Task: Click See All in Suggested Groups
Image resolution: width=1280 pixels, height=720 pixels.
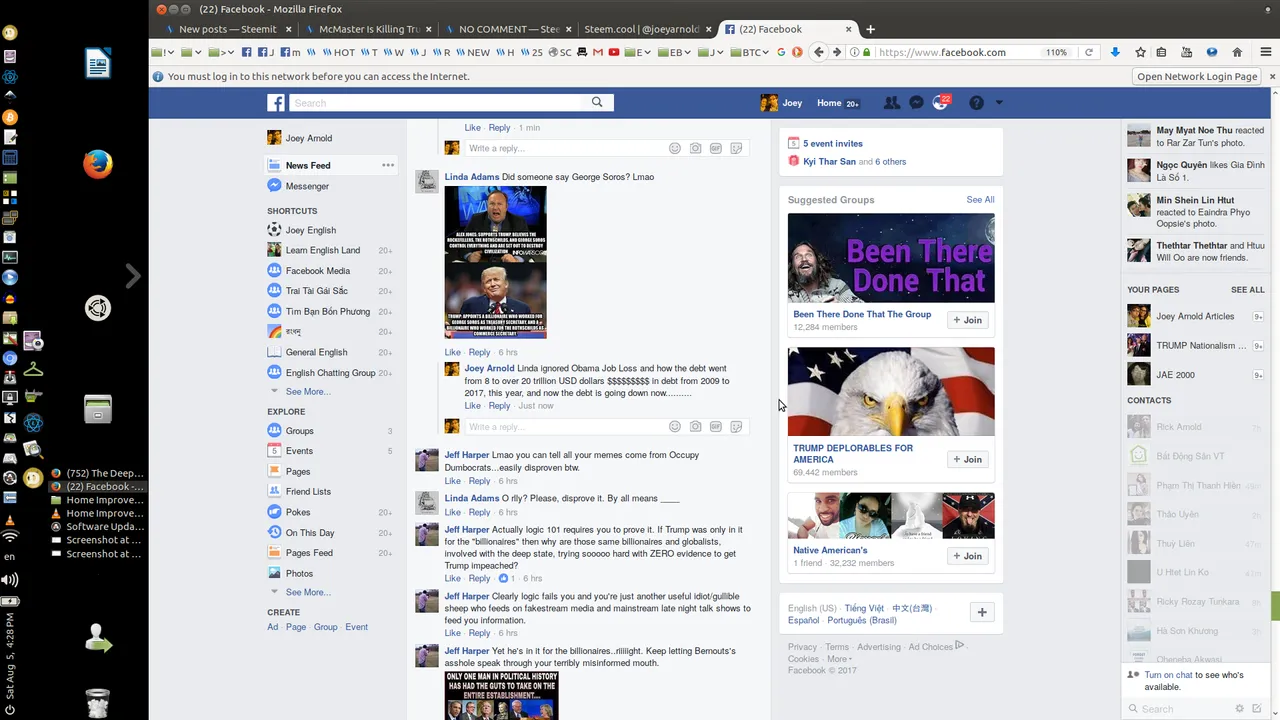Action: pos(980,200)
